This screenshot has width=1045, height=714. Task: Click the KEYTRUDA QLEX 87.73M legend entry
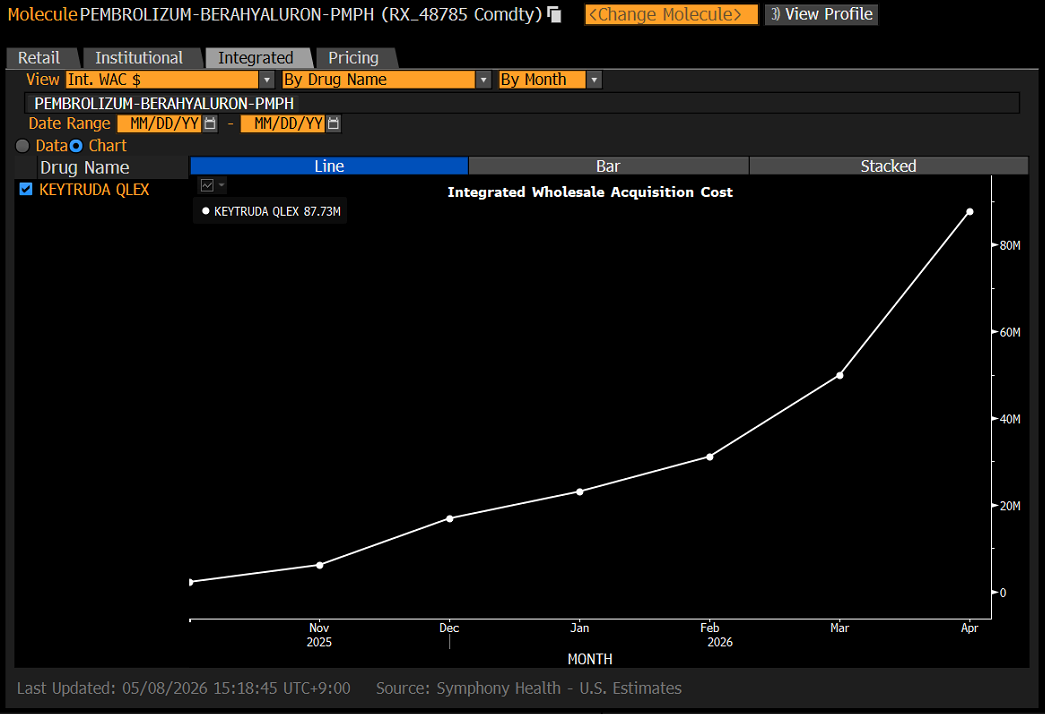[271, 211]
